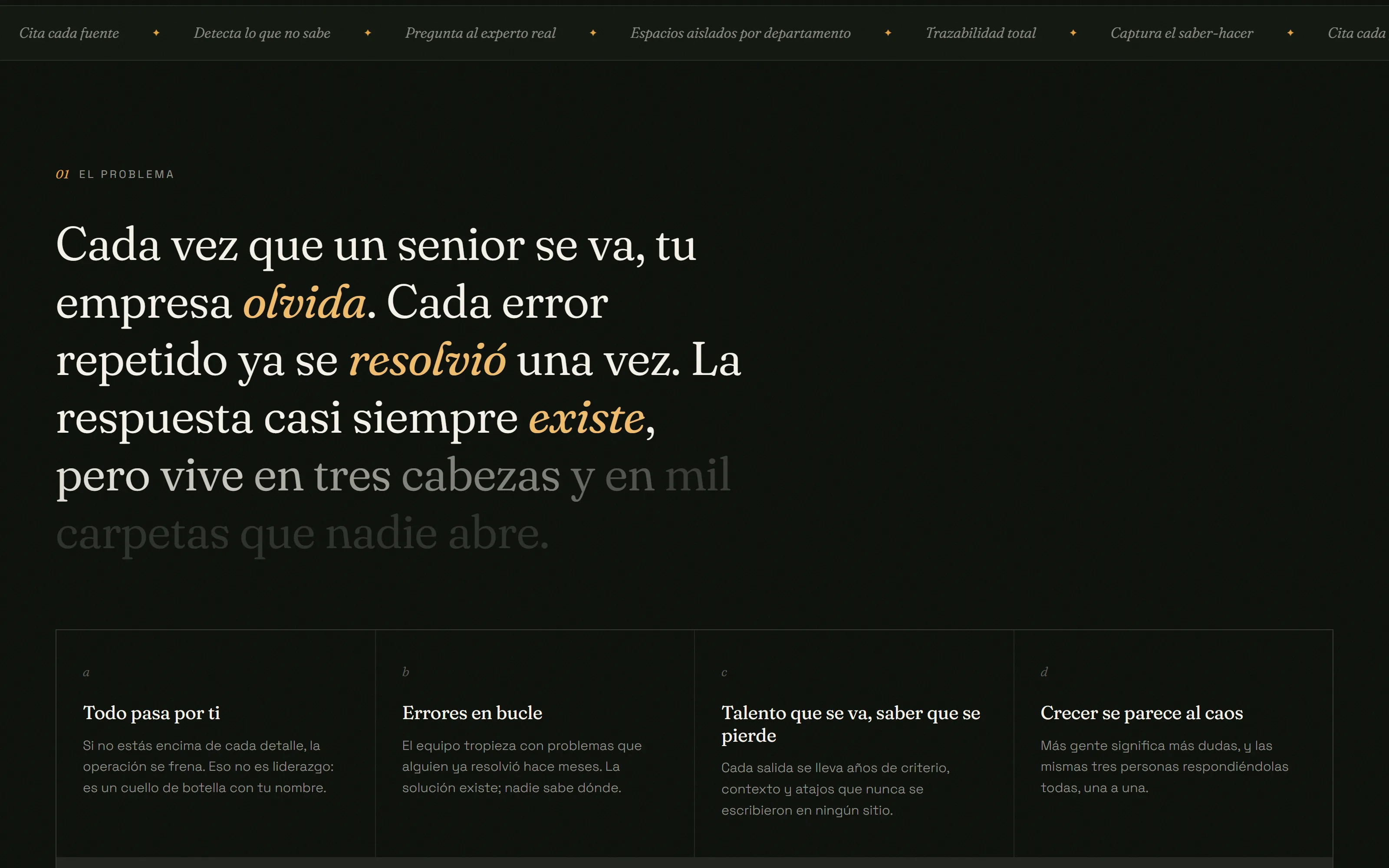Click the 'Crecer se parece al caos' card title

pyautogui.click(x=1142, y=713)
